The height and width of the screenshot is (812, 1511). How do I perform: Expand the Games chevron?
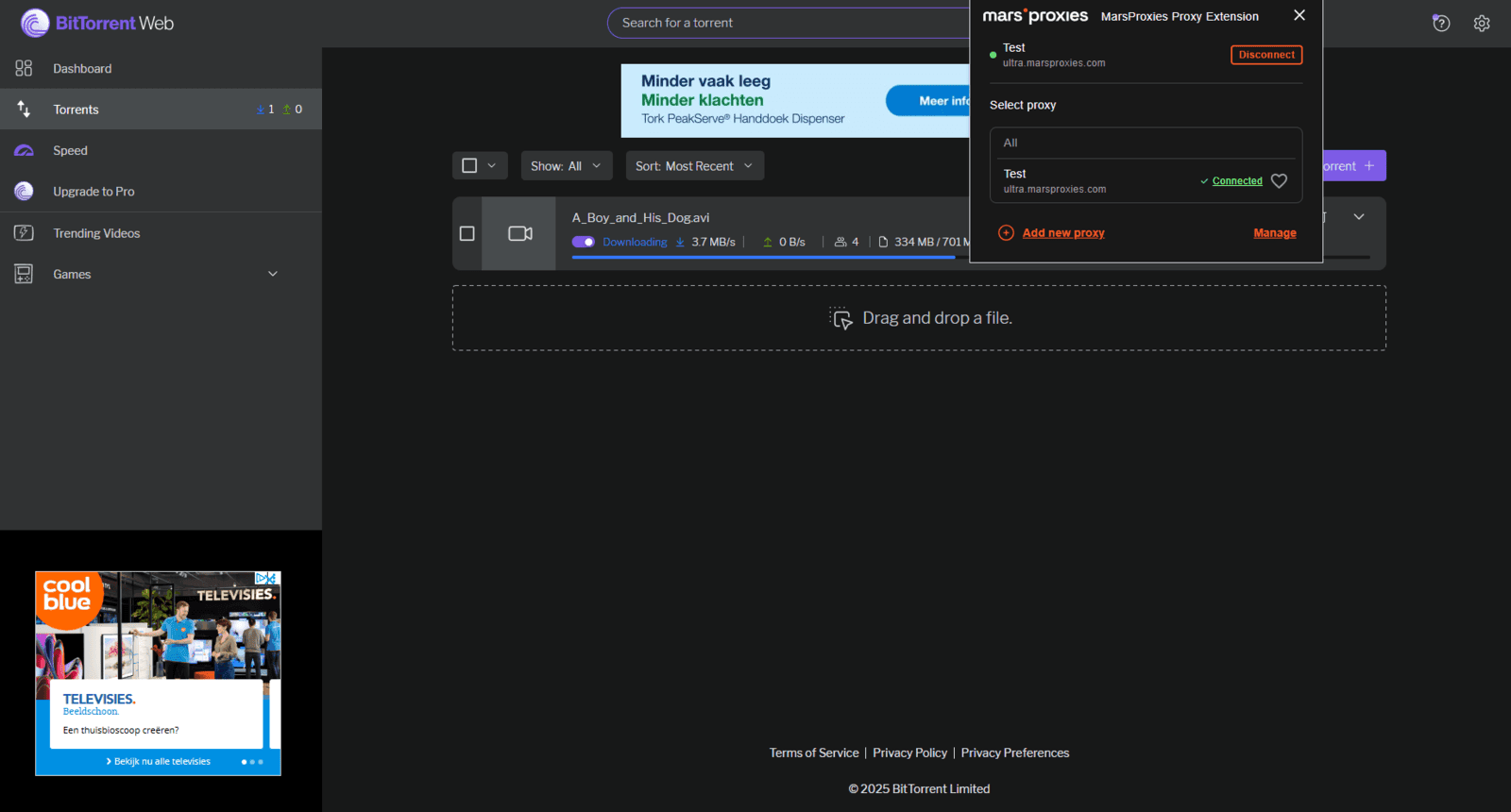point(273,274)
